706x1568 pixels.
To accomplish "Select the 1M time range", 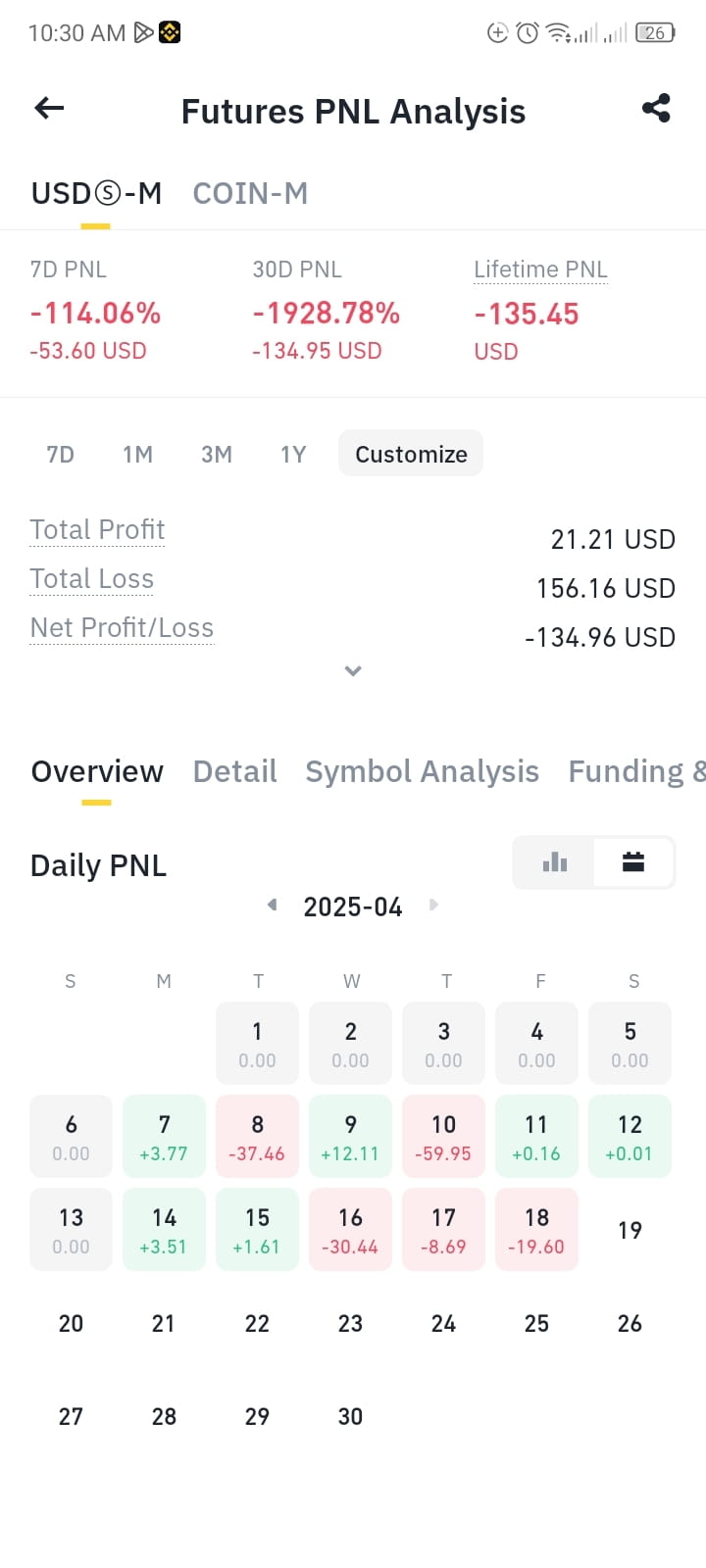I will tap(137, 454).
